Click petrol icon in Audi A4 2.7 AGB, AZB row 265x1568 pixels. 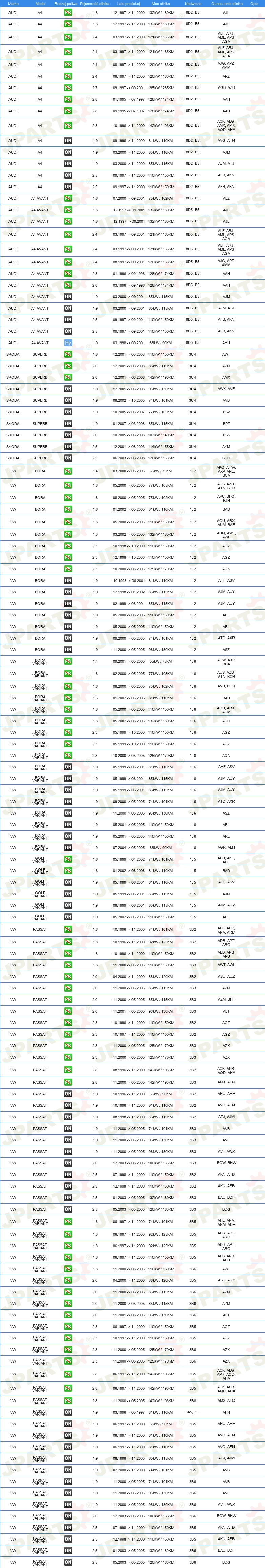[x=68, y=87]
